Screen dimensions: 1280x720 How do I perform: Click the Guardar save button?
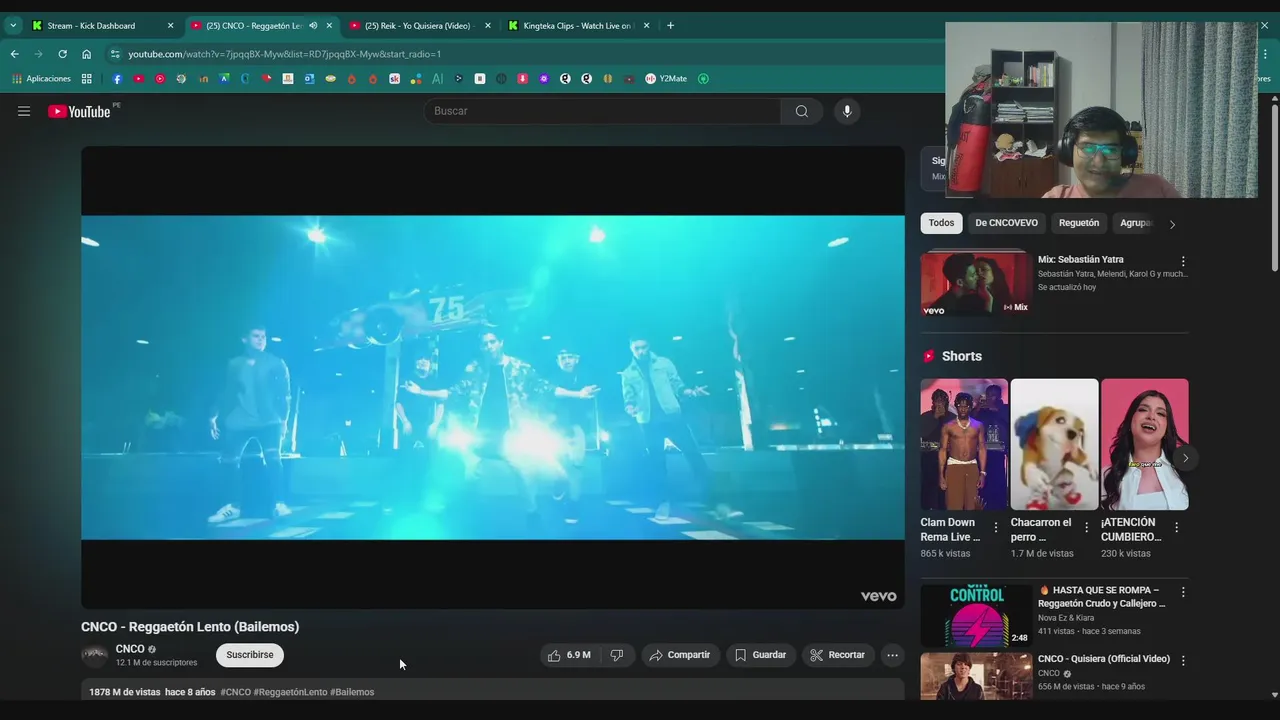tap(761, 655)
